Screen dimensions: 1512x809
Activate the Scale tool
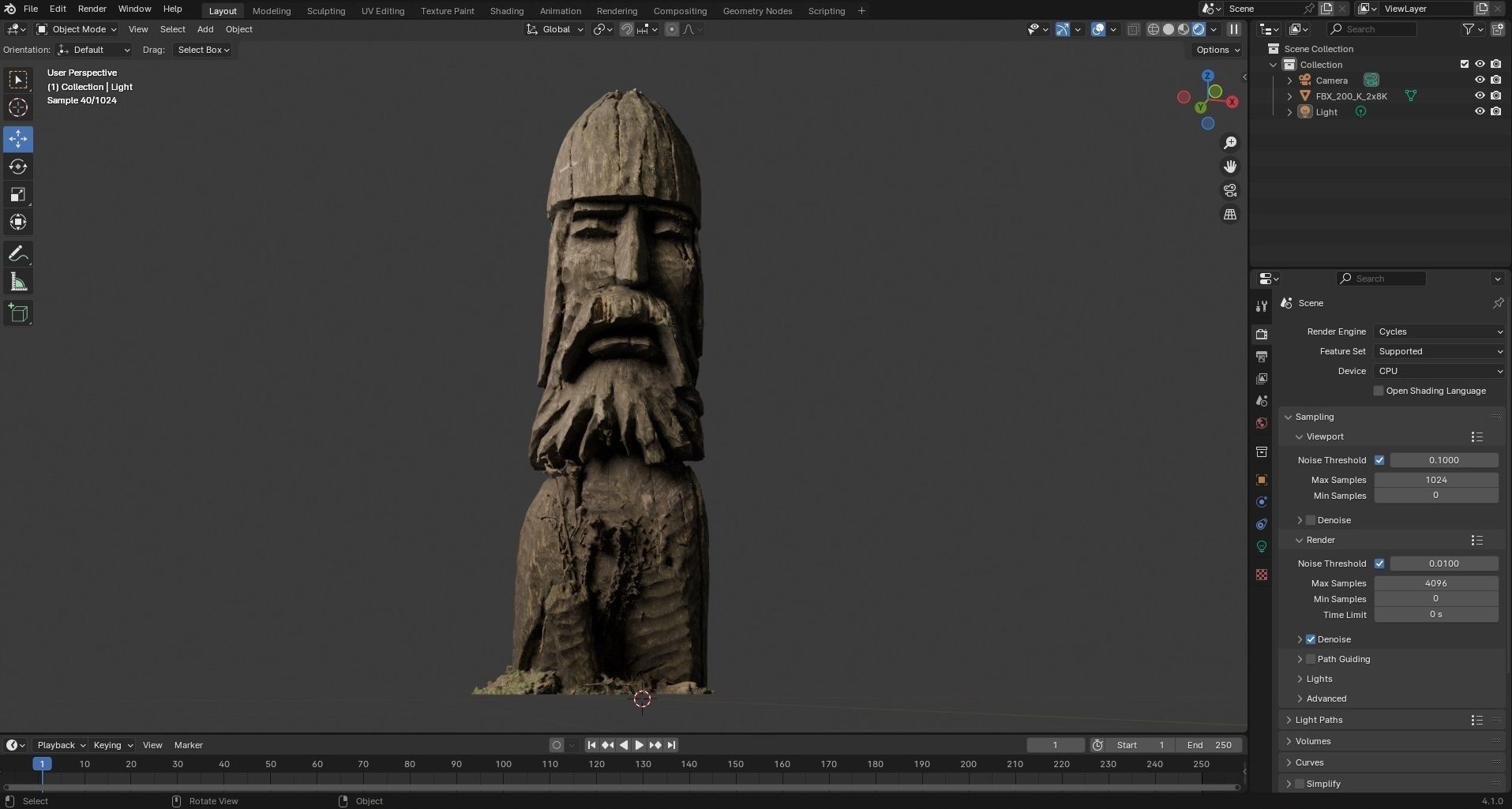(18, 194)
